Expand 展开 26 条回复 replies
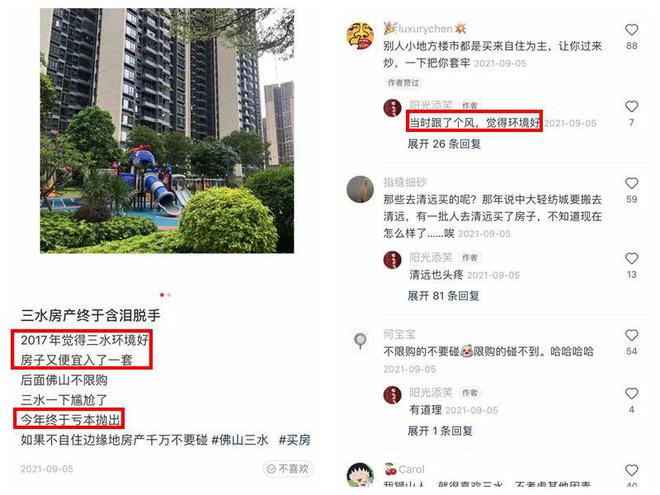The image size is (660, 495). [444, 144]
